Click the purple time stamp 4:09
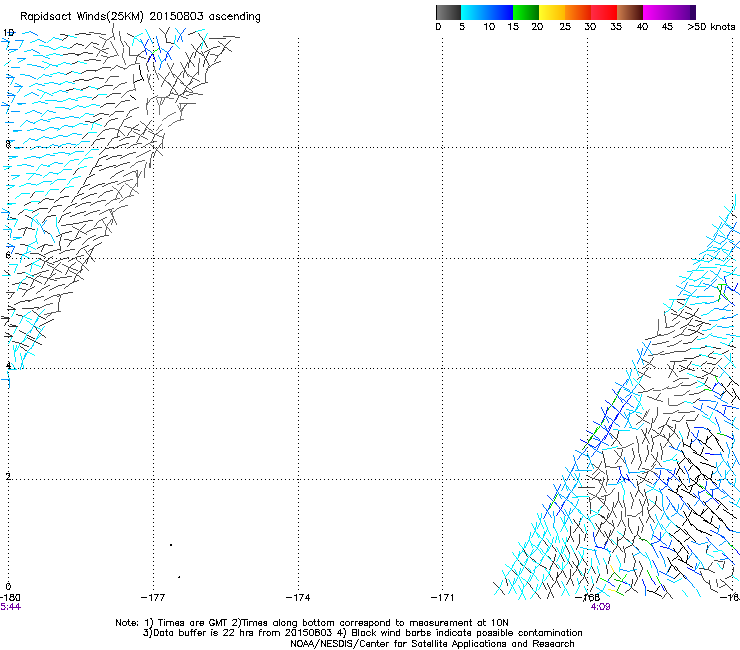The height and width of the screenshot is (650, 740). tap(600, 607)
